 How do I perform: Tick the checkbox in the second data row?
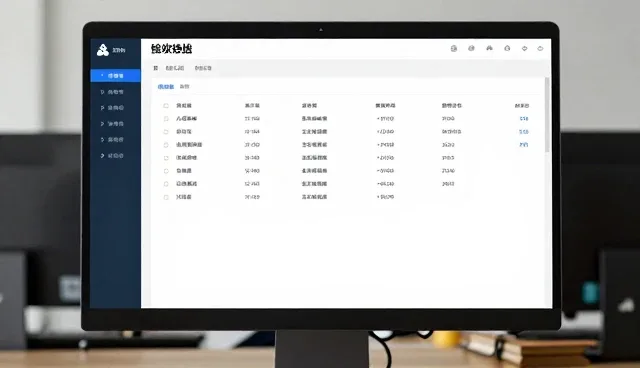(166, 132)
